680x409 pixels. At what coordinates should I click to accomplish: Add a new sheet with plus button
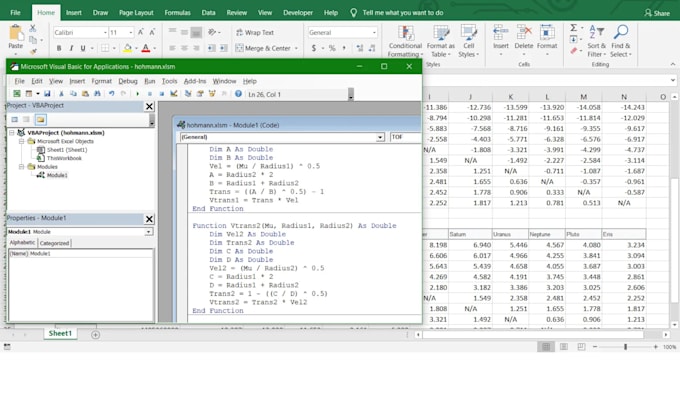point(95,334)
